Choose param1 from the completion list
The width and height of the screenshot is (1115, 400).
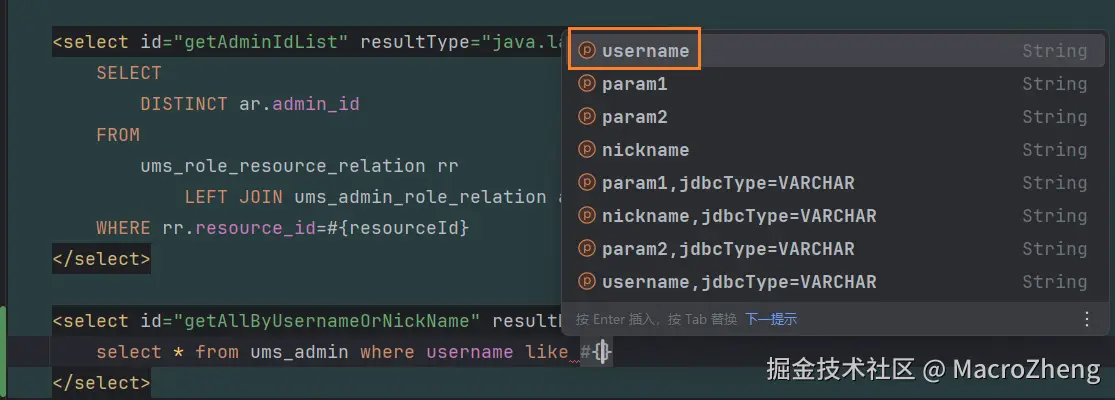834,84
